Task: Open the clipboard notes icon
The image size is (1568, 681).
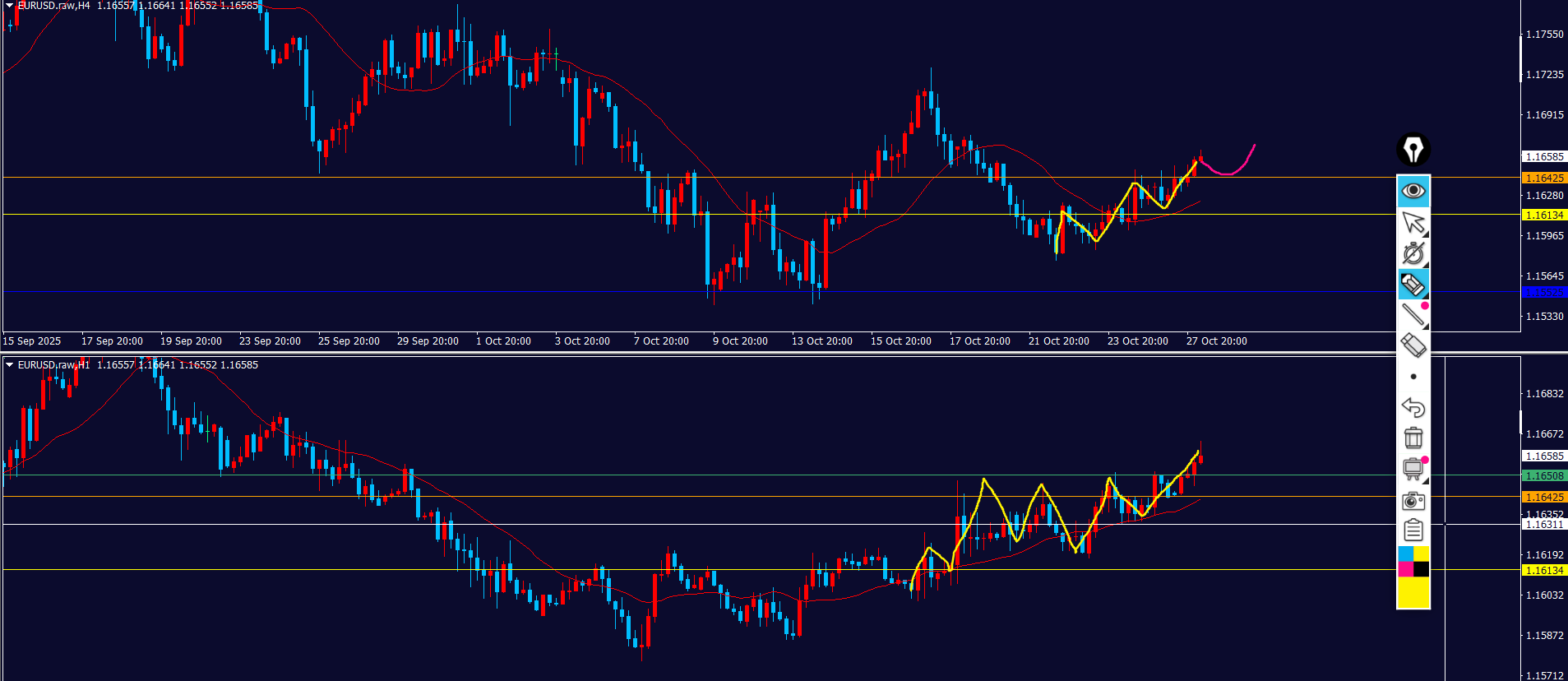Action: tap(1413, 530)
